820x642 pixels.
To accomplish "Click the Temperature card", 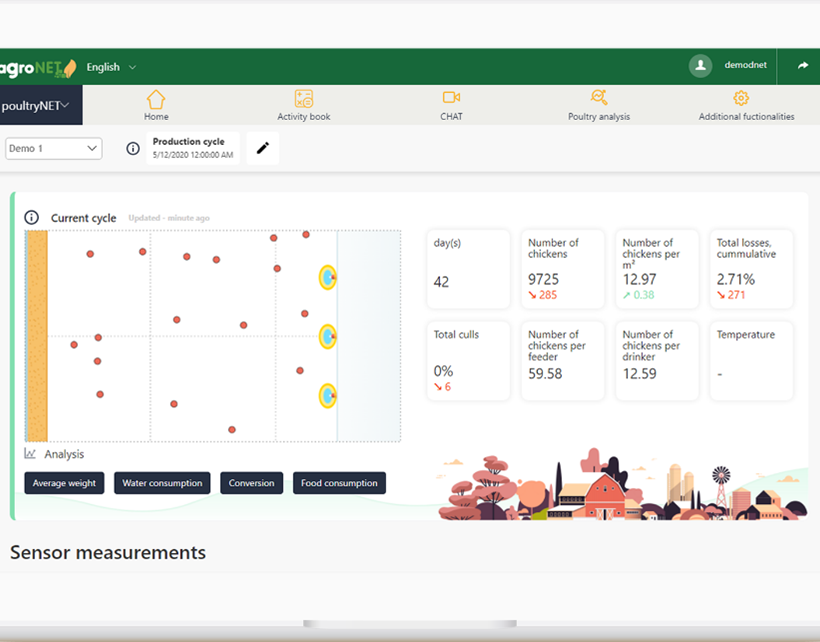I will (751, 361).
